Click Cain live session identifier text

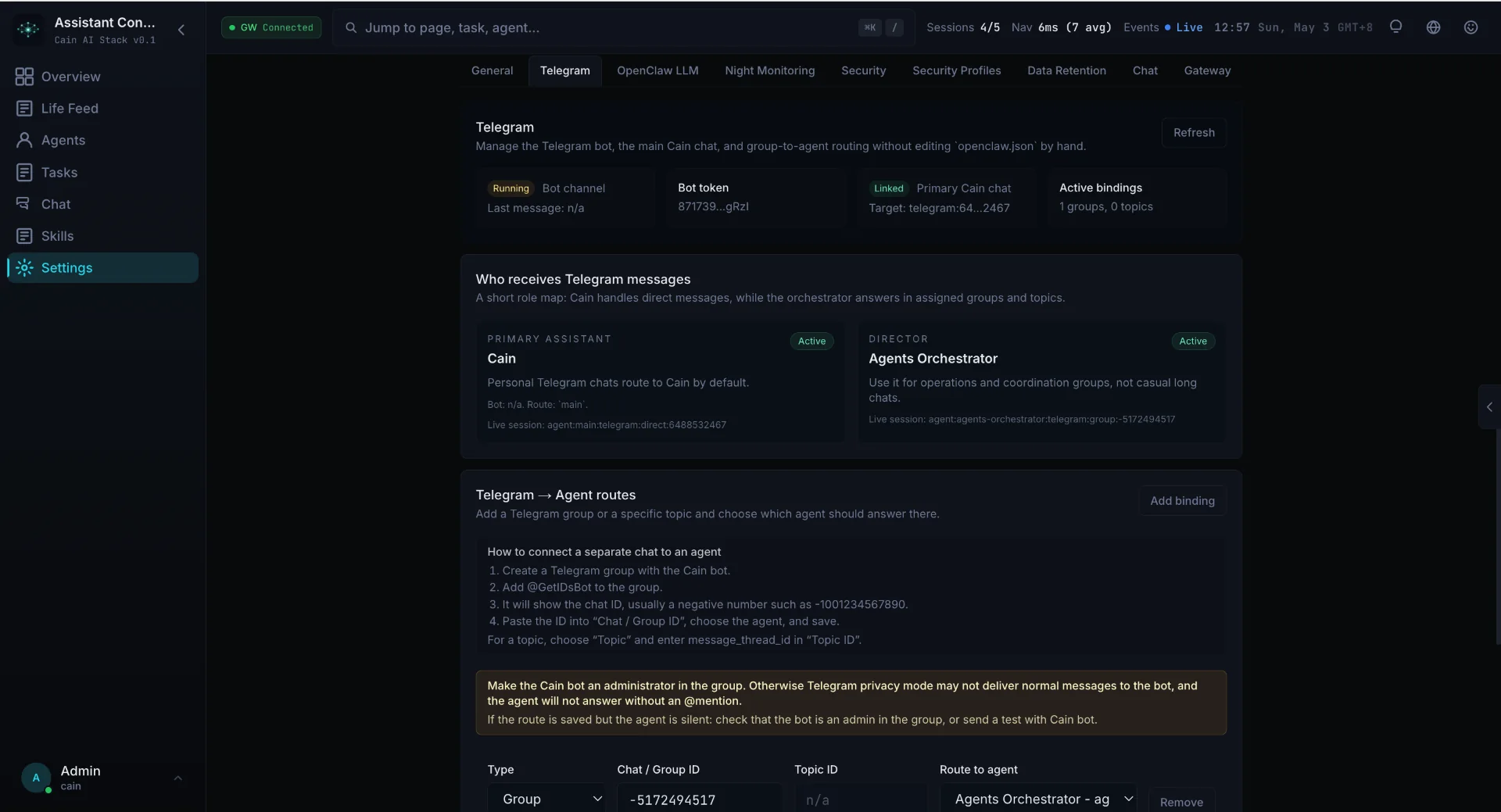click(607, 425)
